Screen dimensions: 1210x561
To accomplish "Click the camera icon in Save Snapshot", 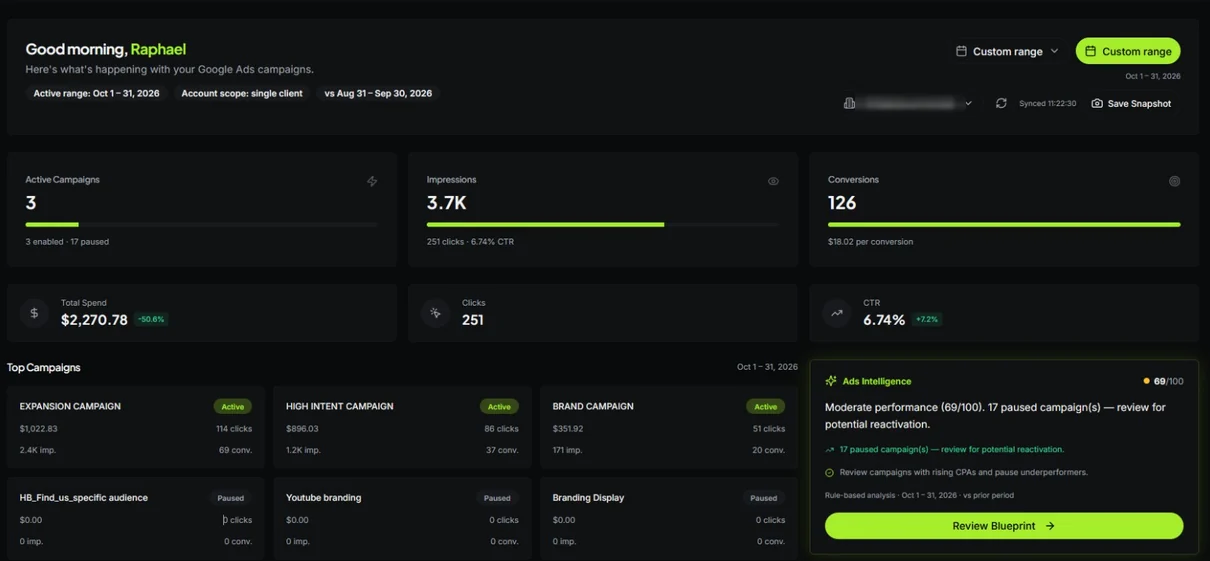I will 1097,103.
